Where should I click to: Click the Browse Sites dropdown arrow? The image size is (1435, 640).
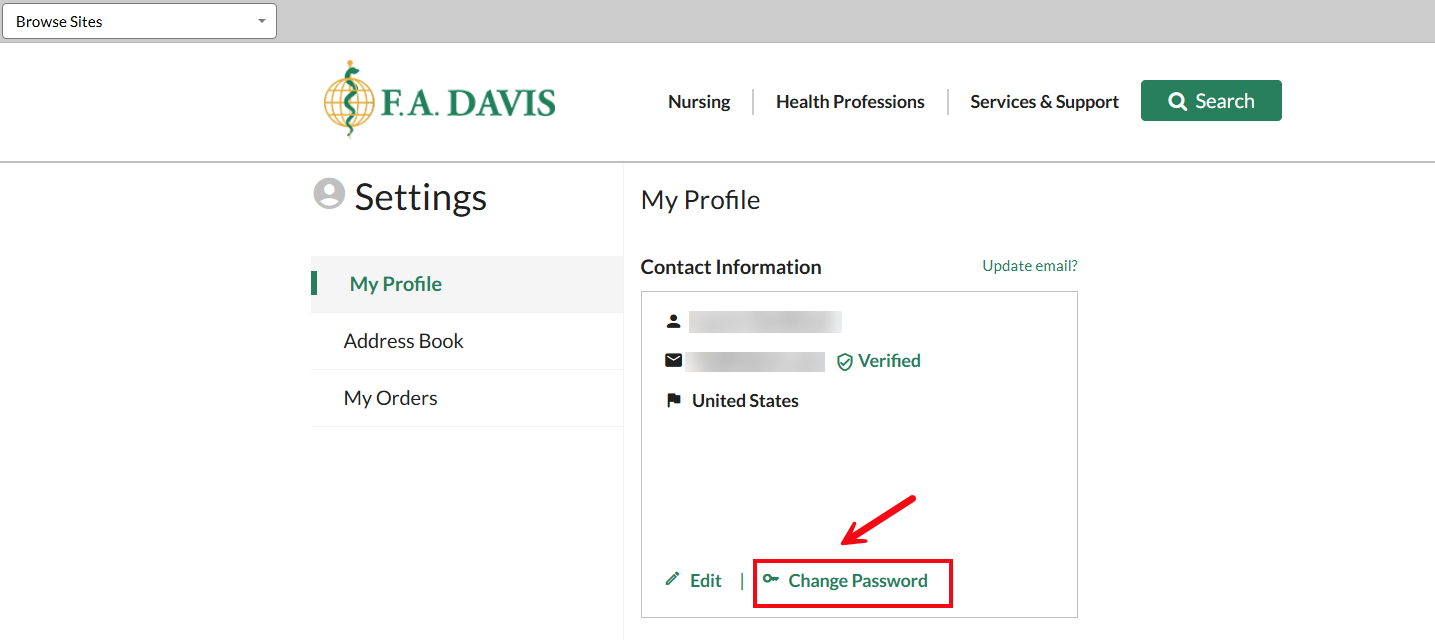coord(262,20)
